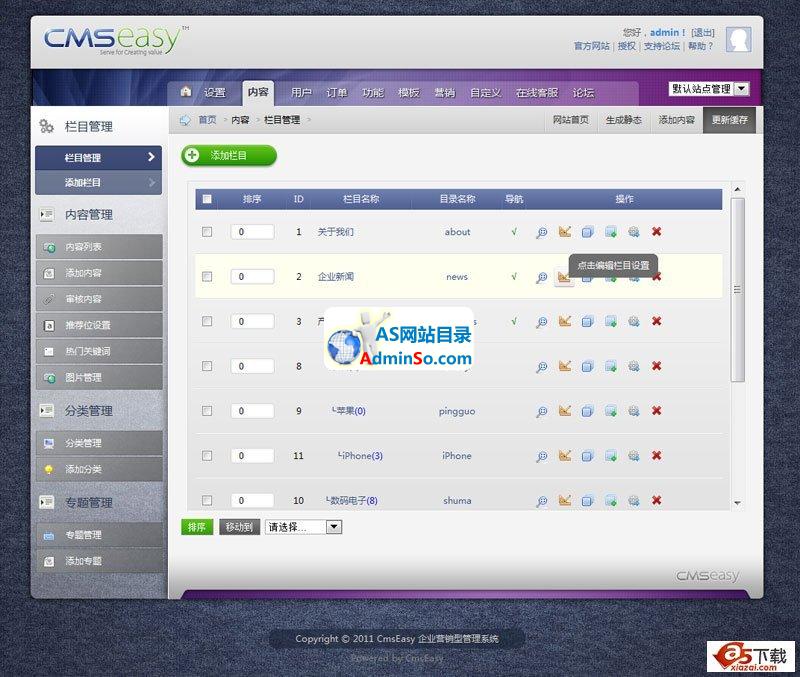Switch to the 用户 tab
This screenshot has width=800, height=677.
tap(301, 93)
